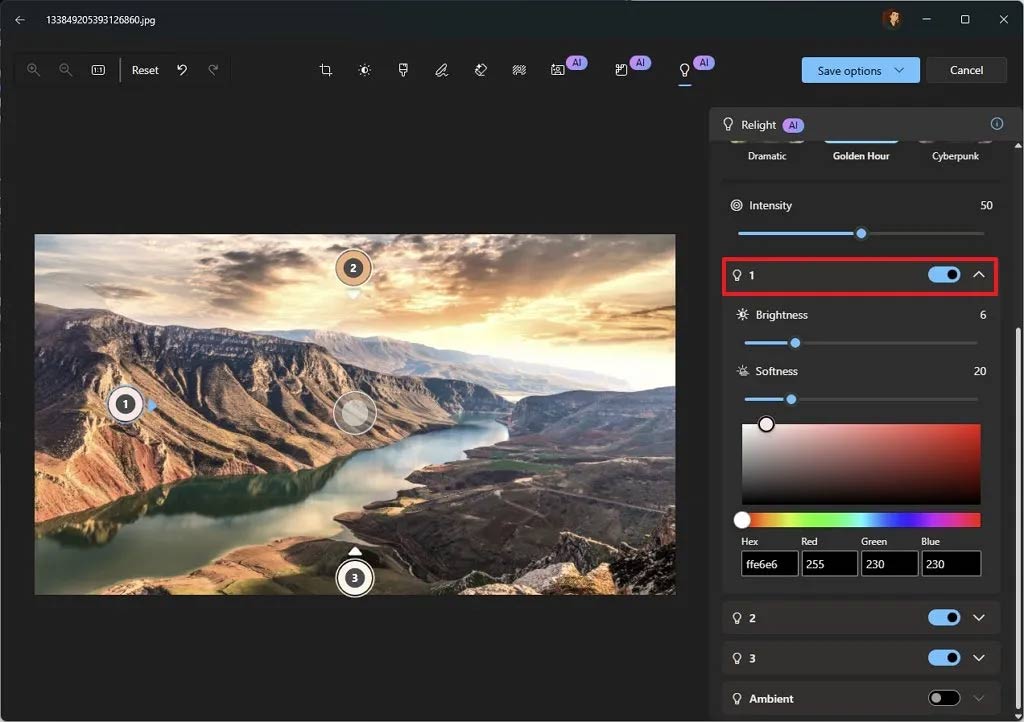1024x722 pixels.
Task: Enable the Ambient light option
Action: [x=943, y=698]
